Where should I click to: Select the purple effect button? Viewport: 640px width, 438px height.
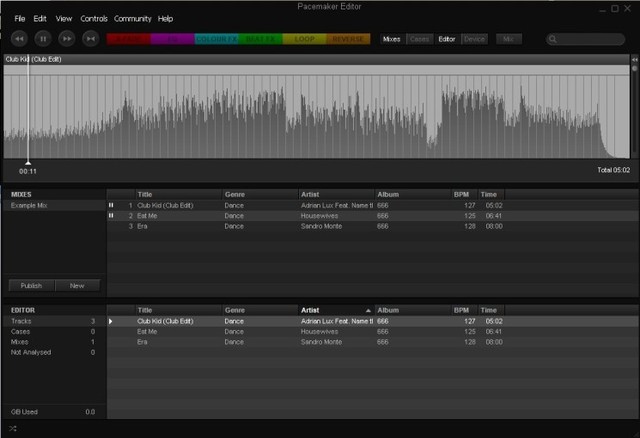173,39
